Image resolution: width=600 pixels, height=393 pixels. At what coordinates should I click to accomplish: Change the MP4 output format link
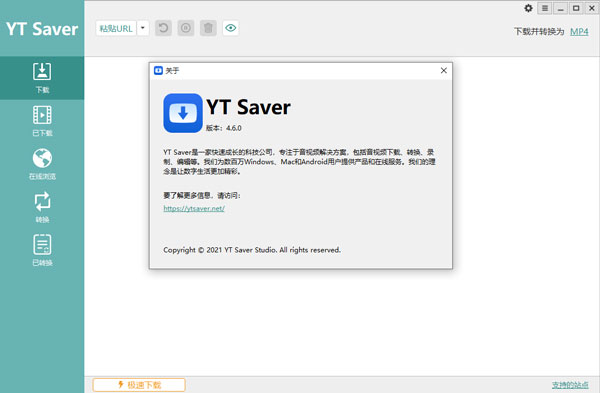pyautogui.click(x=579, y=32)
